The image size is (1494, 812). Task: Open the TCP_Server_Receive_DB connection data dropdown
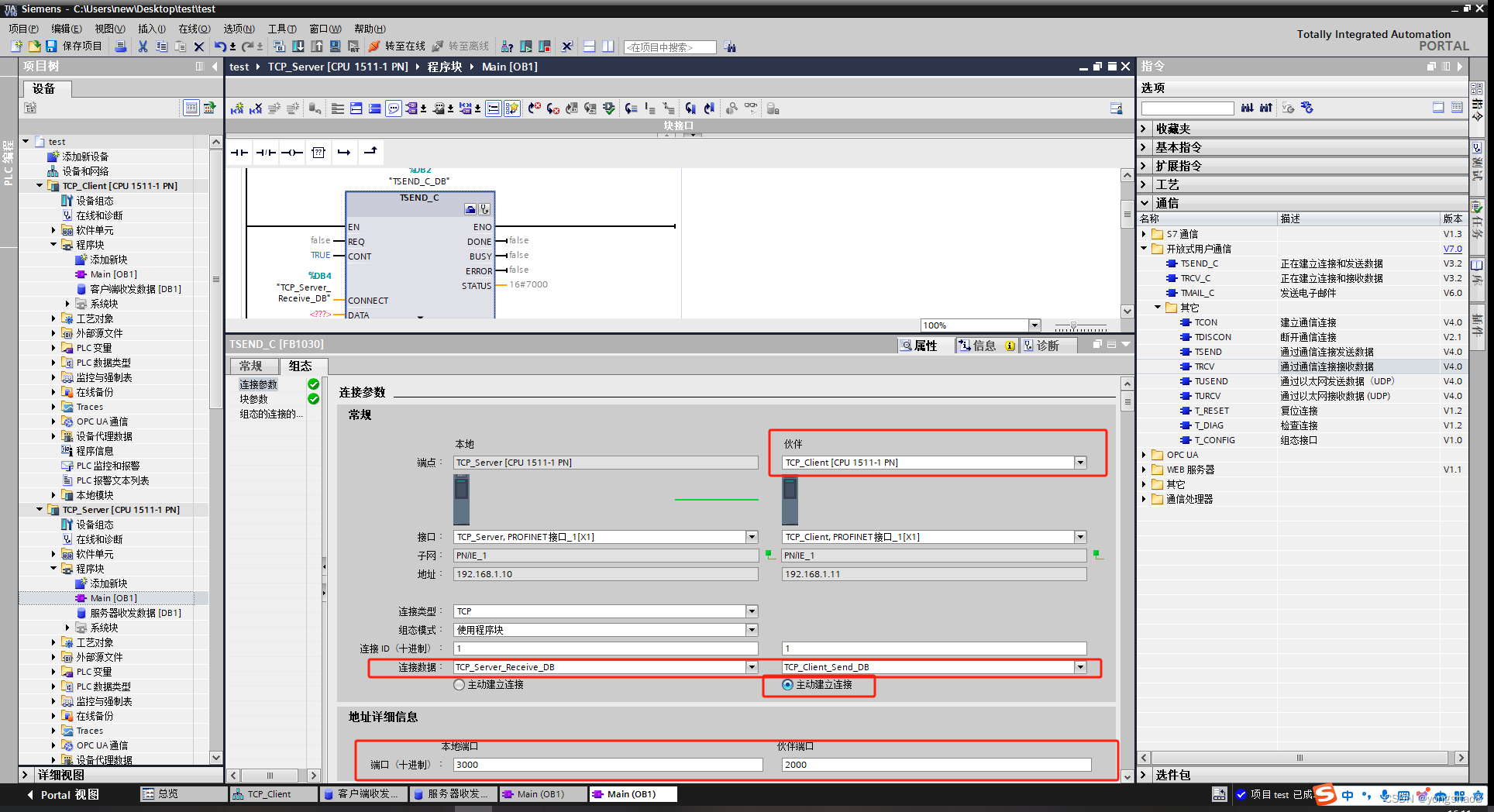(752, 667)
